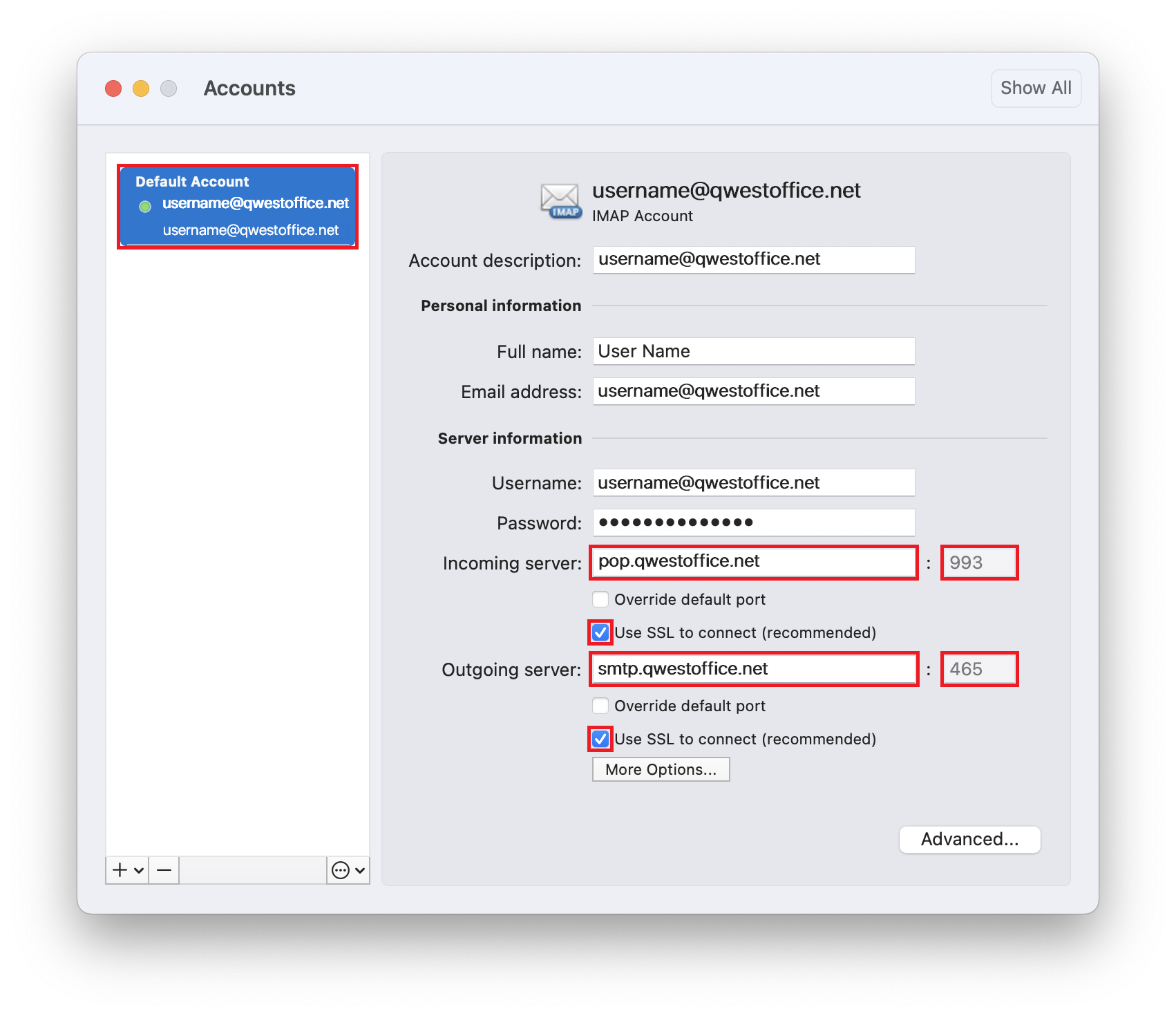Click into the Password field
Viewport: 1176px width, 1016px height.
click(x=753, y=523)
